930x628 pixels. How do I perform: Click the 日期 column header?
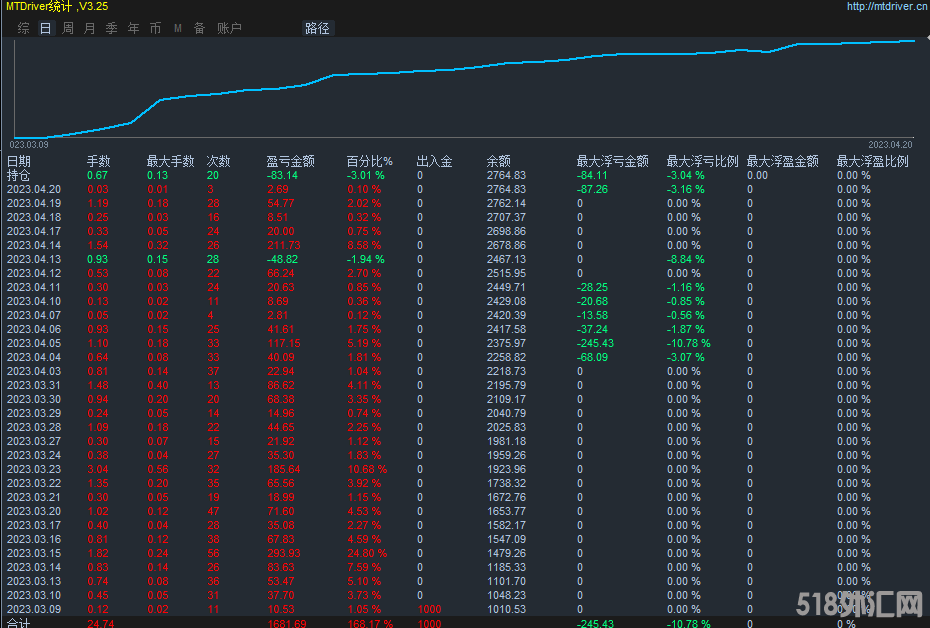click(x=19, y=161)
